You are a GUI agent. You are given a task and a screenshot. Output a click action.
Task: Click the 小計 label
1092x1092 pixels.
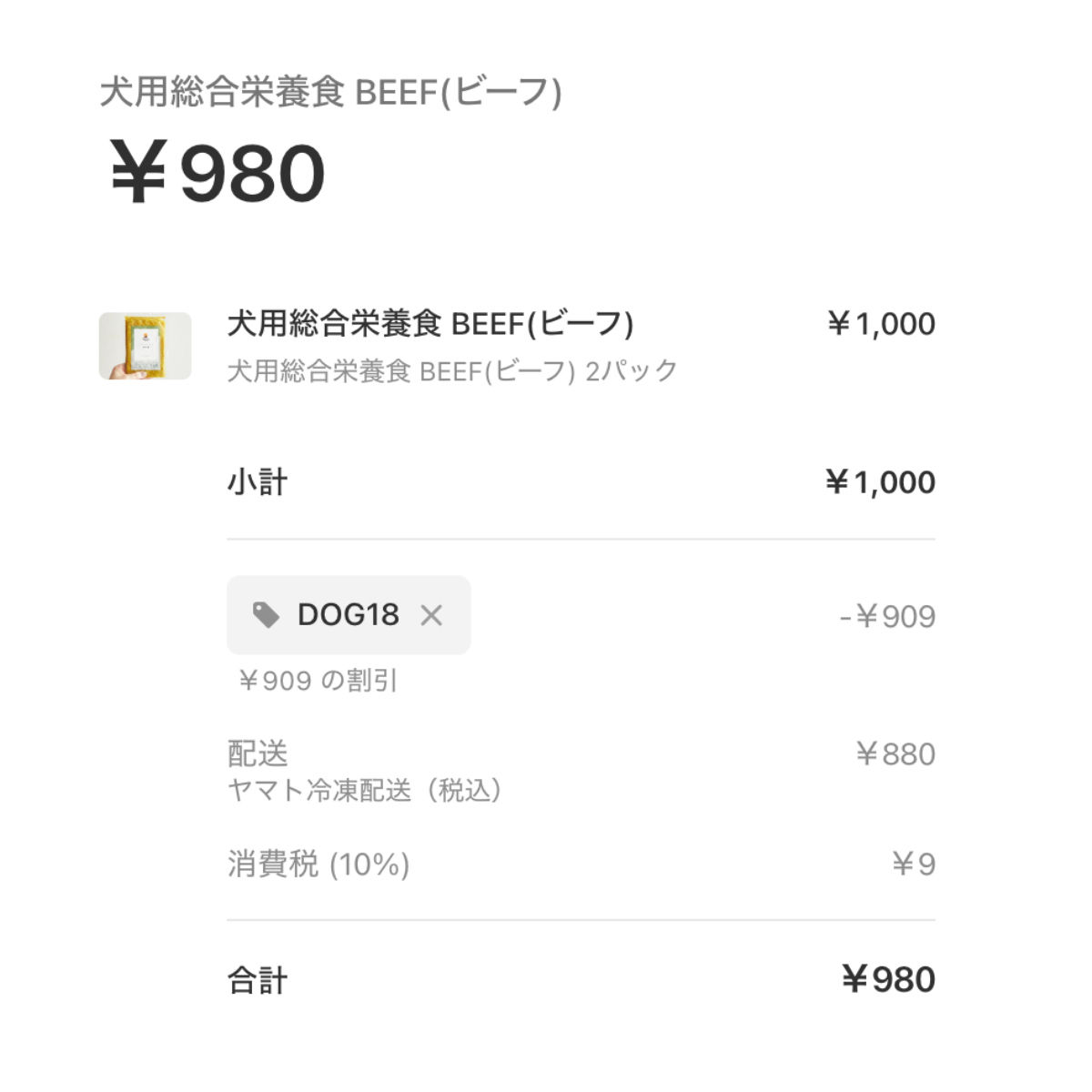click(258, 481)
